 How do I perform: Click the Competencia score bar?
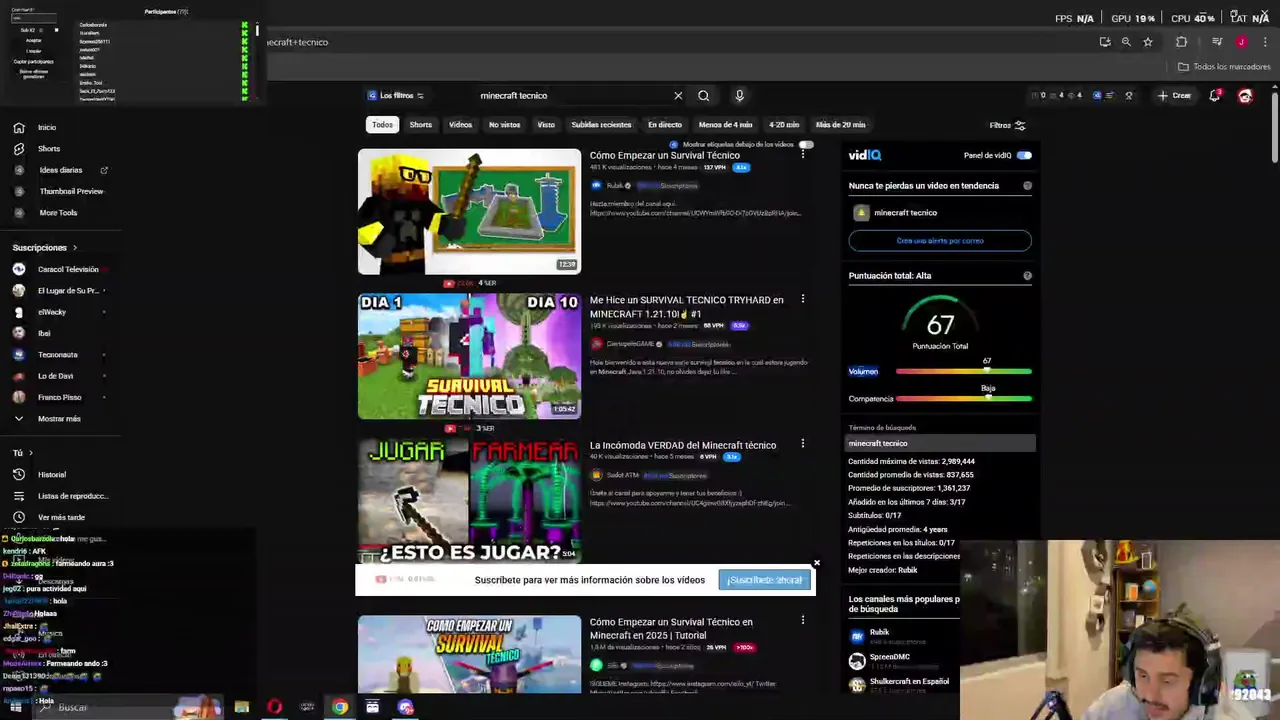pyautogui.click(x=963, y=399)
